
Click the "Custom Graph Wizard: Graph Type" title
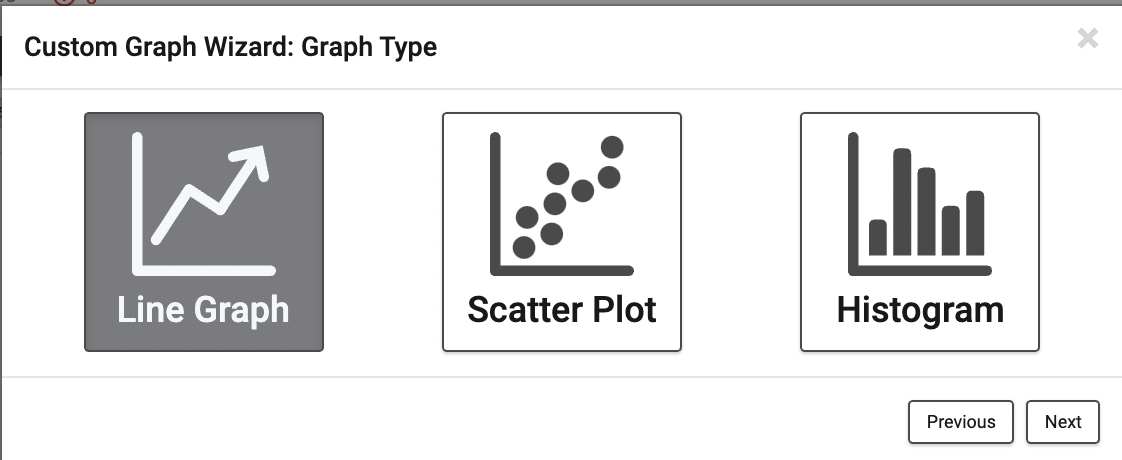(230, 47)
